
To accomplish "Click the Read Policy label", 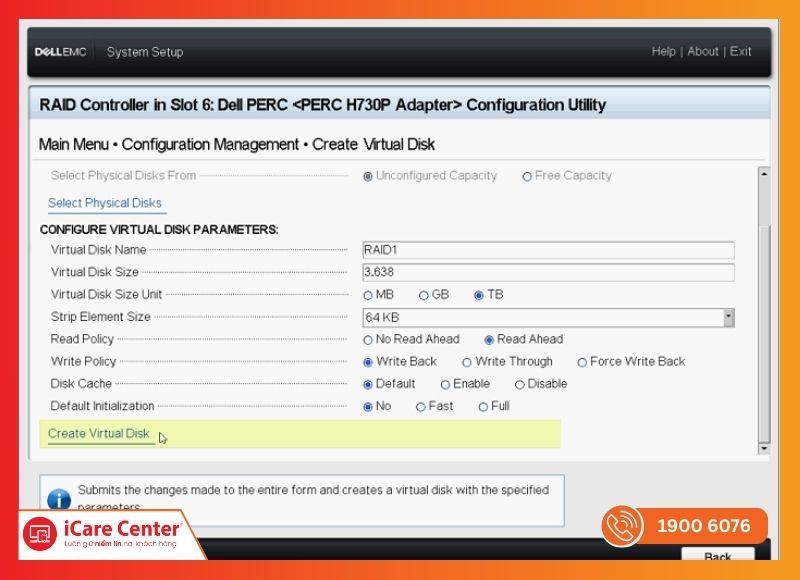I will click(x=82, y=339).
